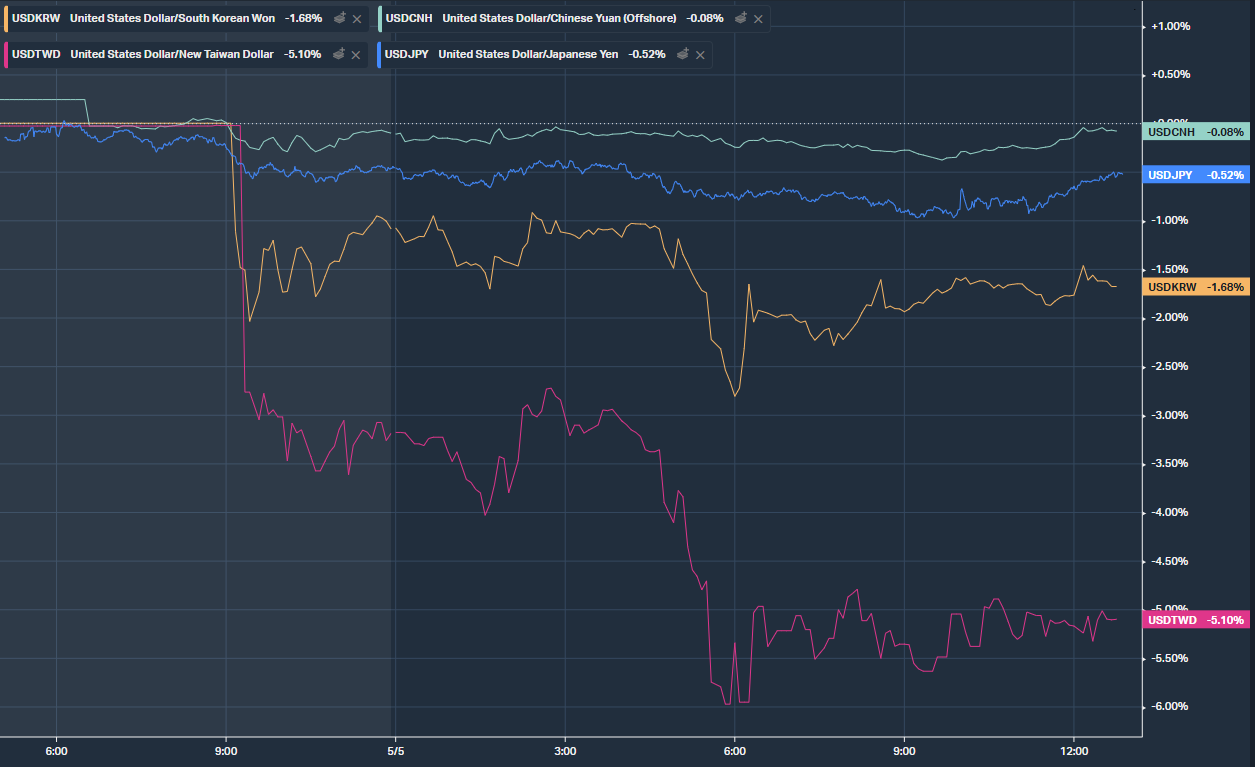
Task: Click the layers icon for USDCNH
Action: point(740,18)
